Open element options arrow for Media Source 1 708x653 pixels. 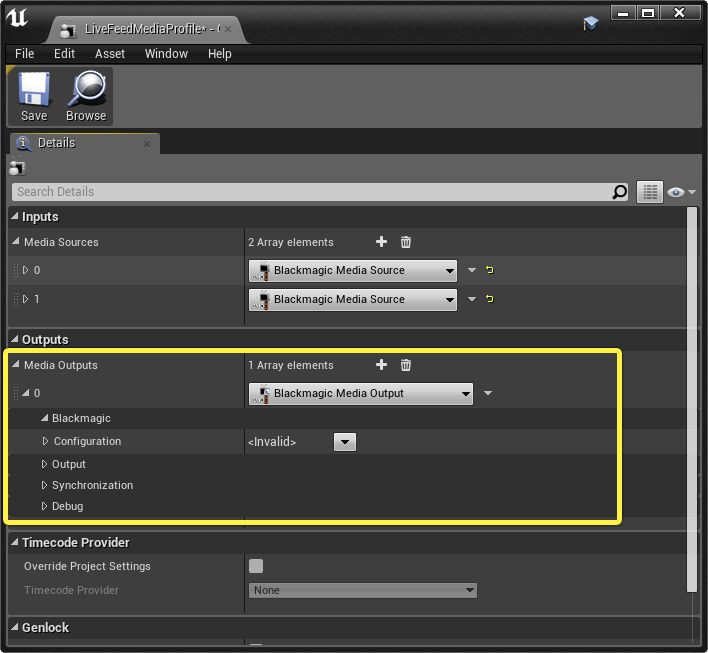point(472,299)
